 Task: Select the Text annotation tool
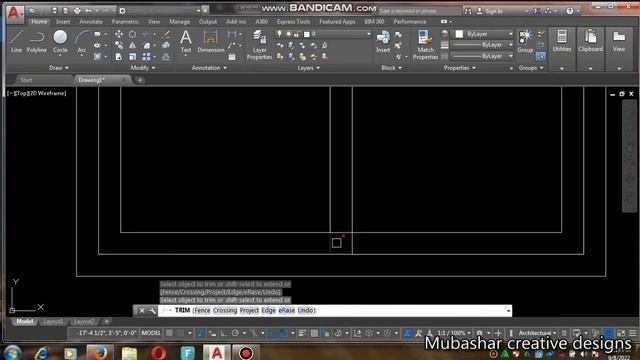[186, 42]
